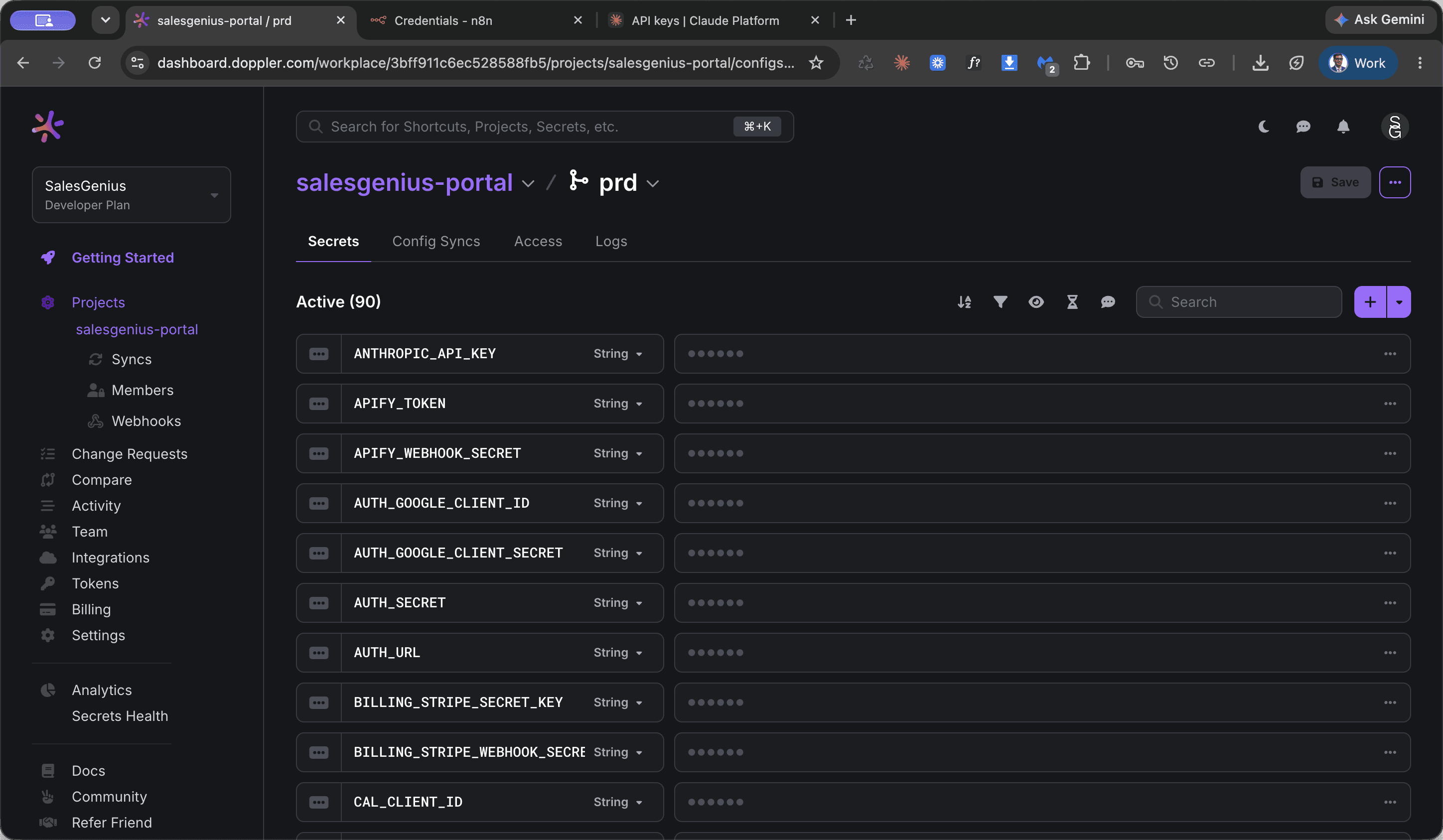The width and height of the screenshot is (1443, 840).
Task: Click the Doppler logo in sidebar
Action: click(47, 127)
